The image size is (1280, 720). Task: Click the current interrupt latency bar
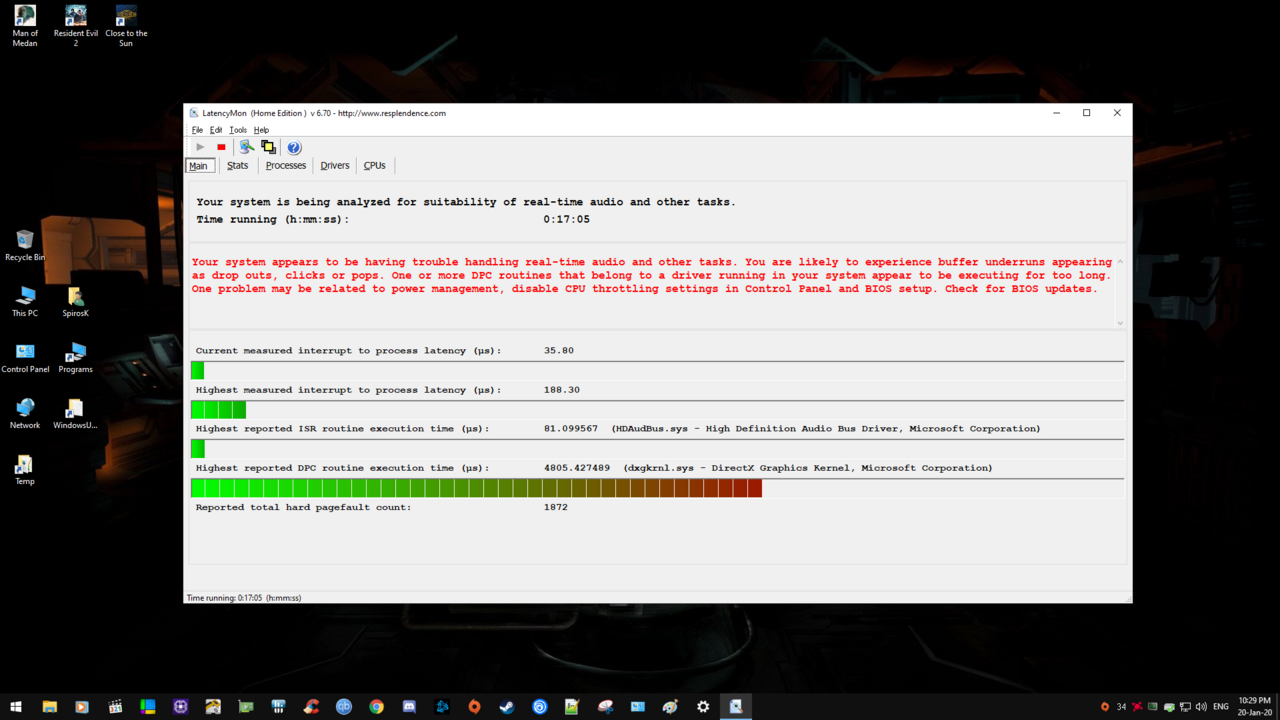coord(657,370)
